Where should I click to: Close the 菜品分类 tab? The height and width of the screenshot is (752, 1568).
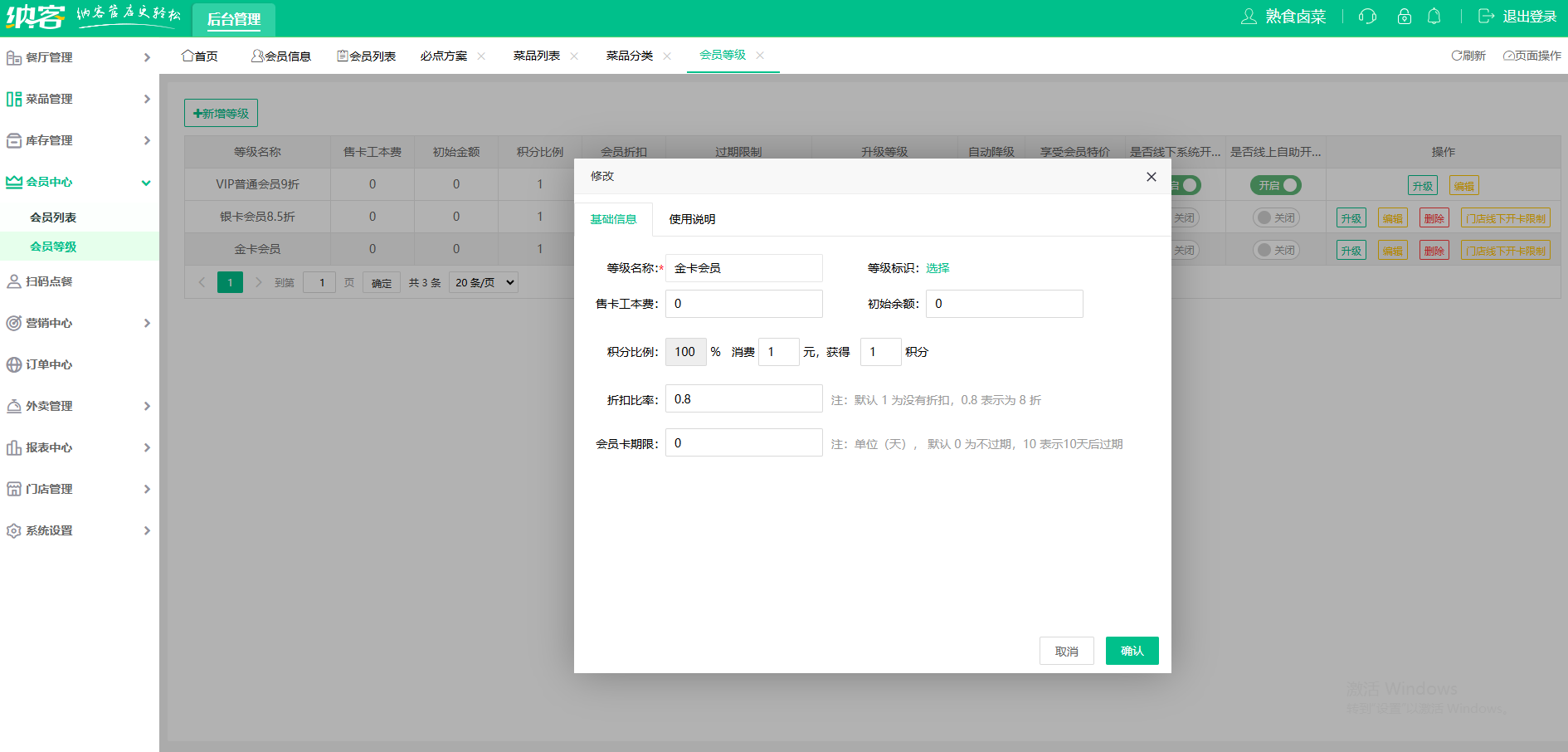click(x=667, y=56)
